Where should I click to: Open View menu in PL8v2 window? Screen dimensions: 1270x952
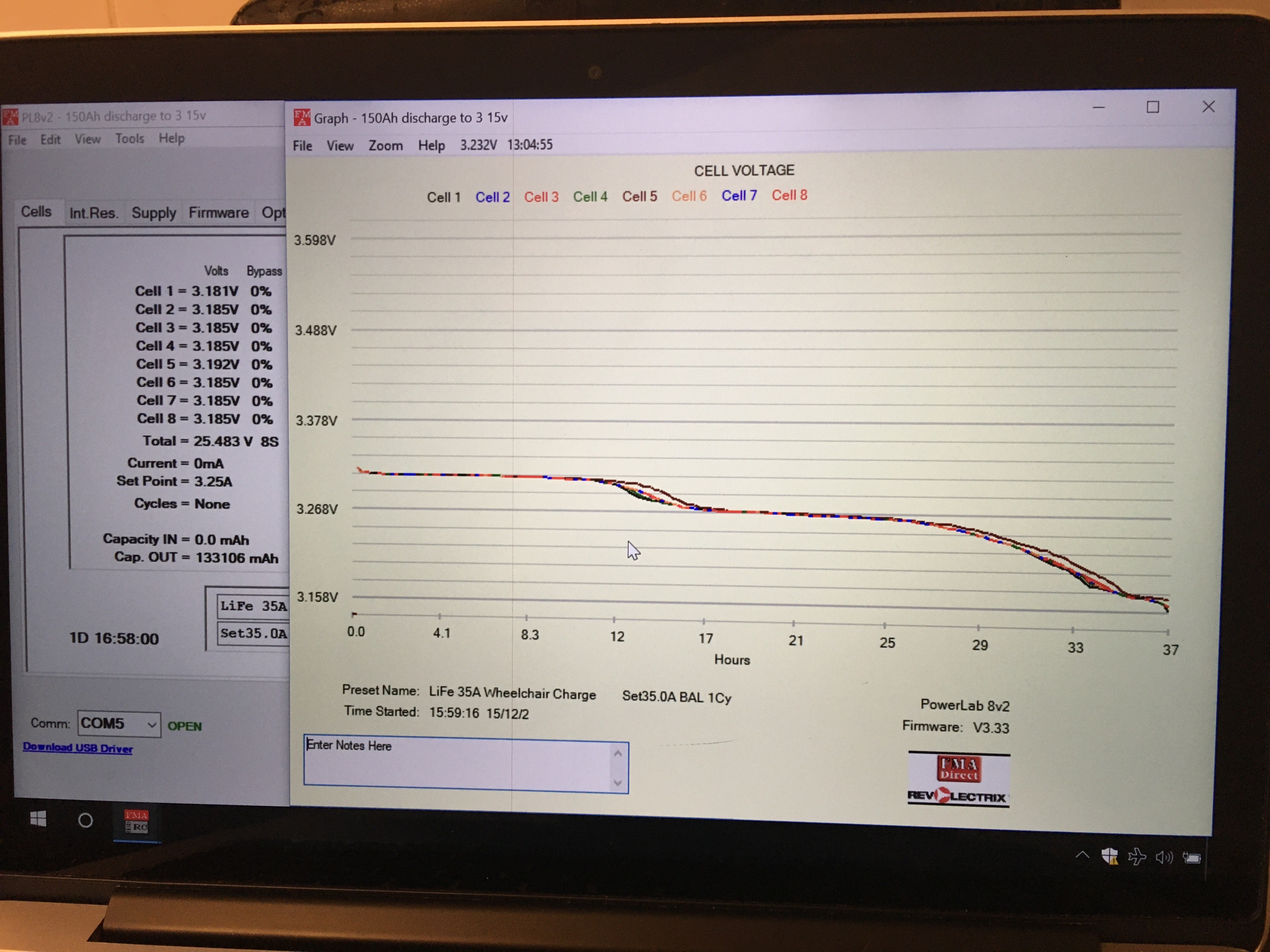pos(87,139)
